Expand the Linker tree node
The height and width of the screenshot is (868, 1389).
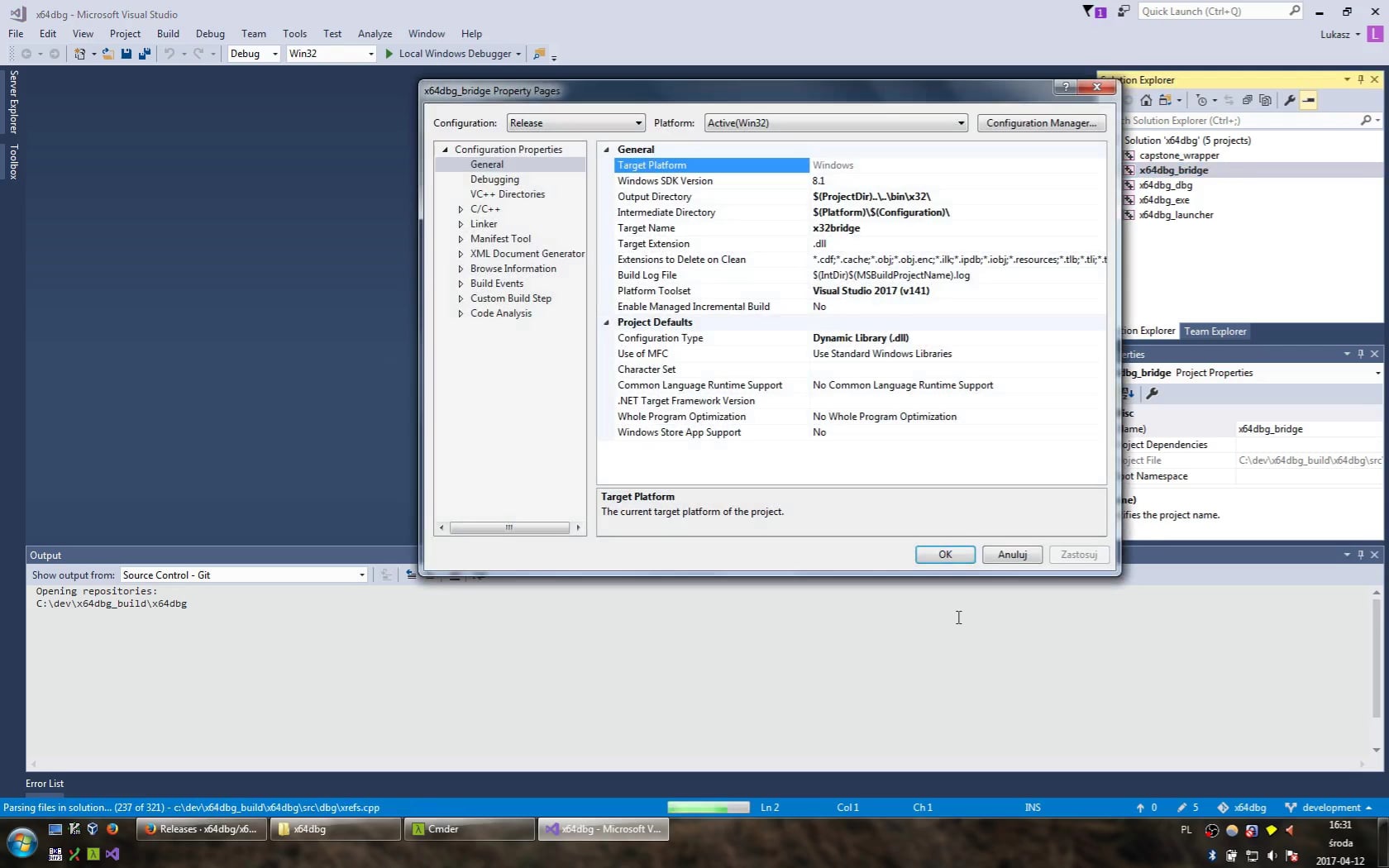pyautogui.click(x=461, y=224)
